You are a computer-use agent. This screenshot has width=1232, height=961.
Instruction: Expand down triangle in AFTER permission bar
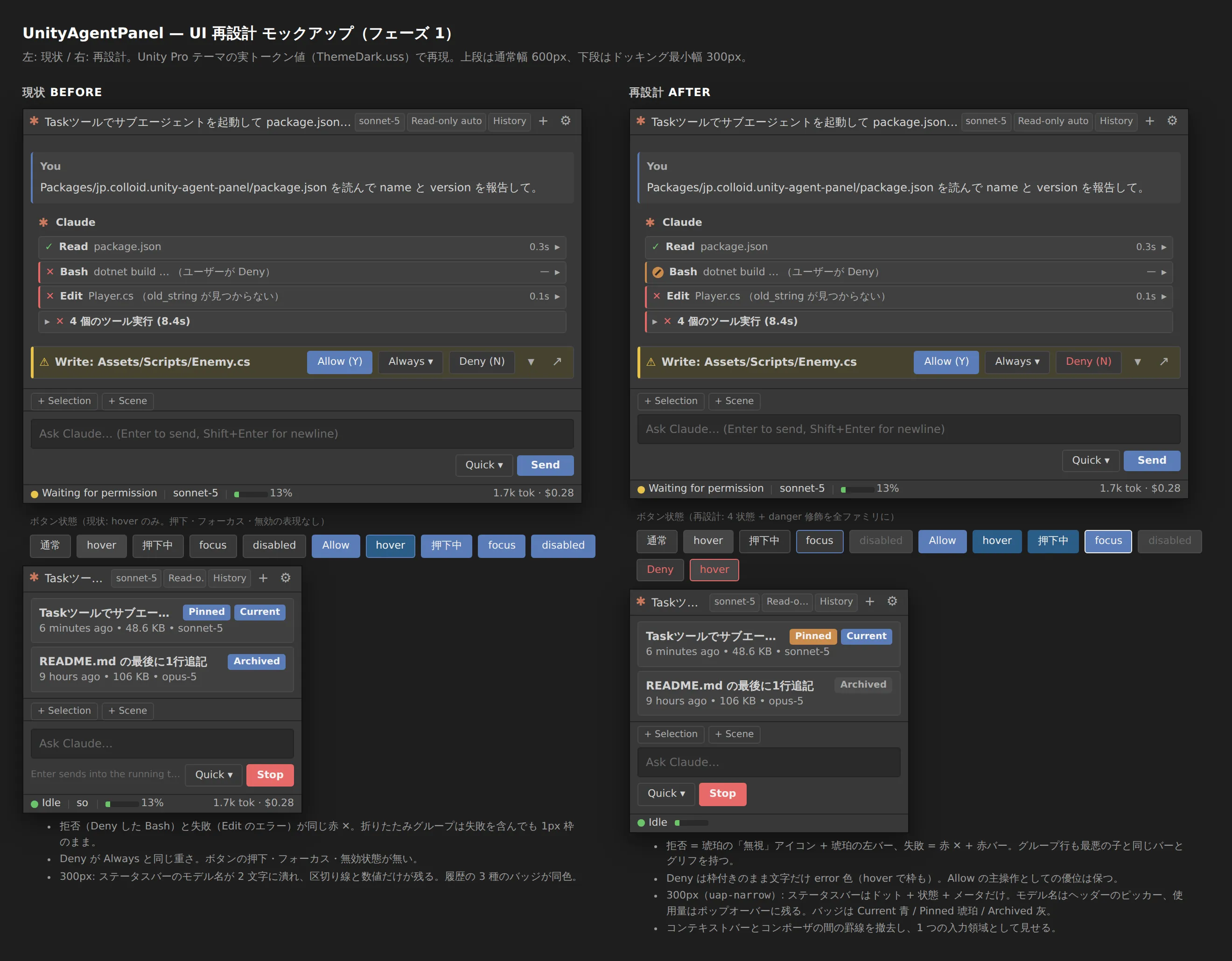pyautogui.click(x=1138, y=362)
